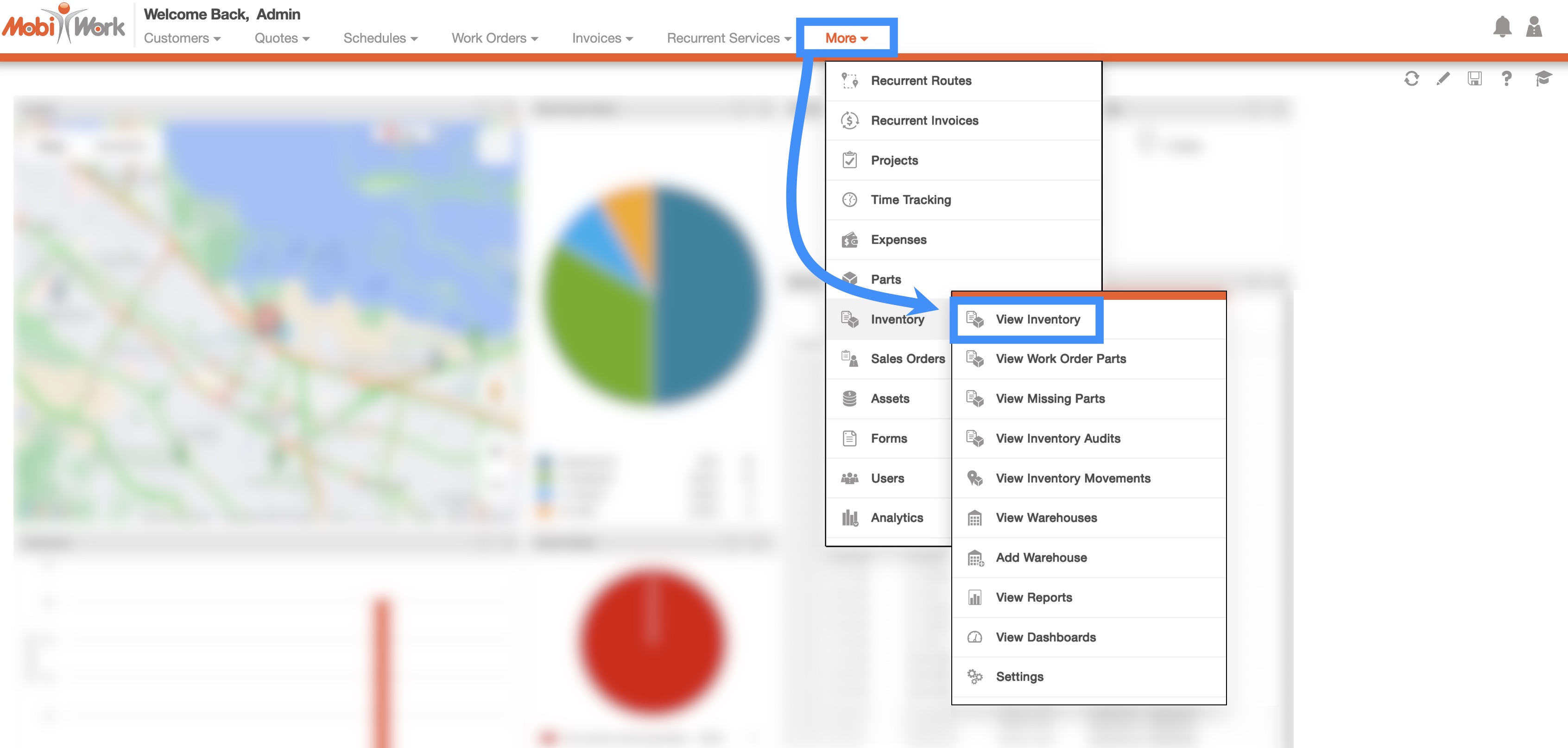Click the save floppy disk icon
The width and height of the screenshot is (1568, 748).
1474,78
